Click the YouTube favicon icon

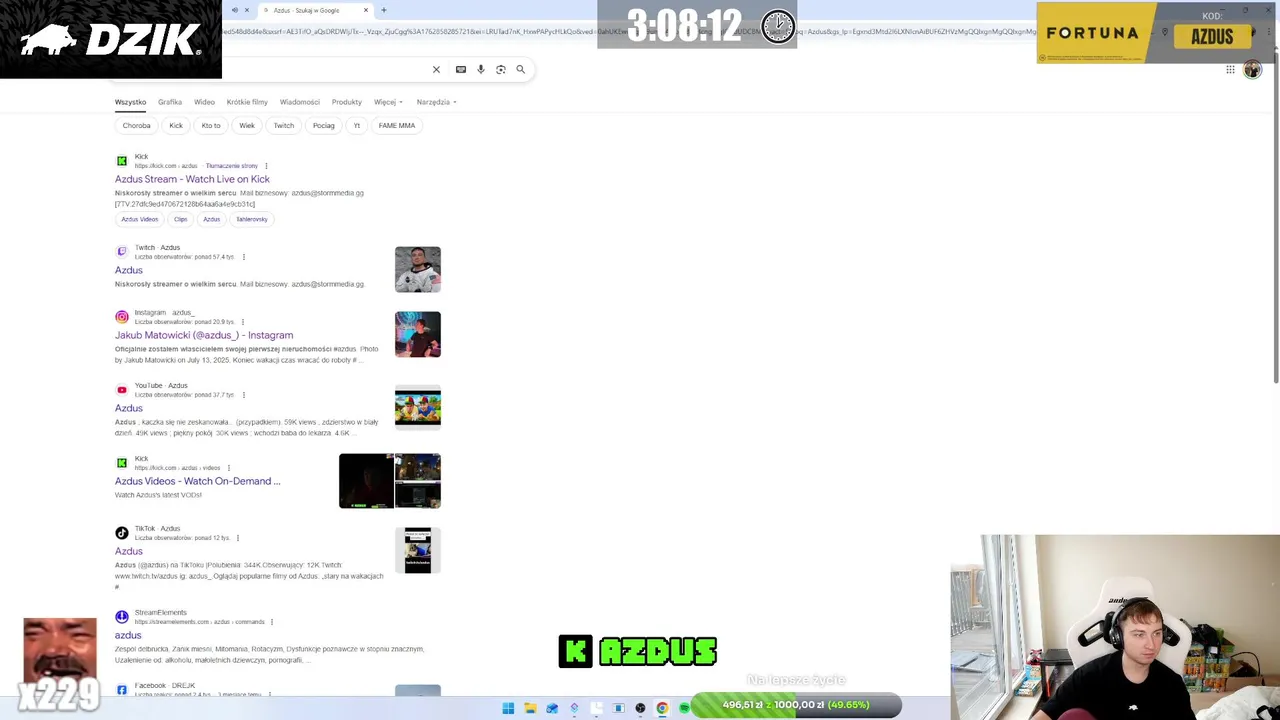tap(122, 390)
